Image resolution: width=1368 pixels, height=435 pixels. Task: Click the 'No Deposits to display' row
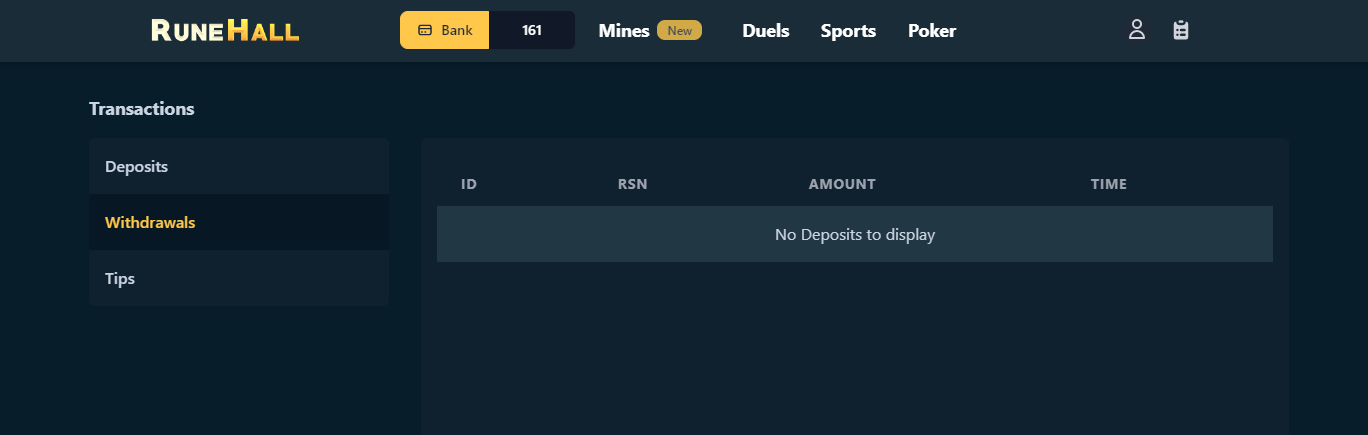click(x=854, y=235)
